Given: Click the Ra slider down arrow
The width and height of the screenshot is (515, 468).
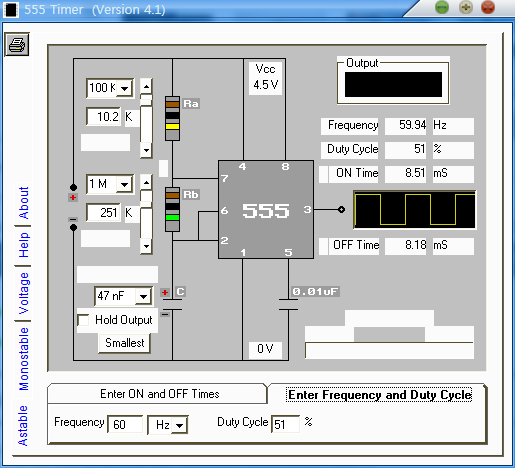Looking at the screenshot, I should [x=146, y=150].
